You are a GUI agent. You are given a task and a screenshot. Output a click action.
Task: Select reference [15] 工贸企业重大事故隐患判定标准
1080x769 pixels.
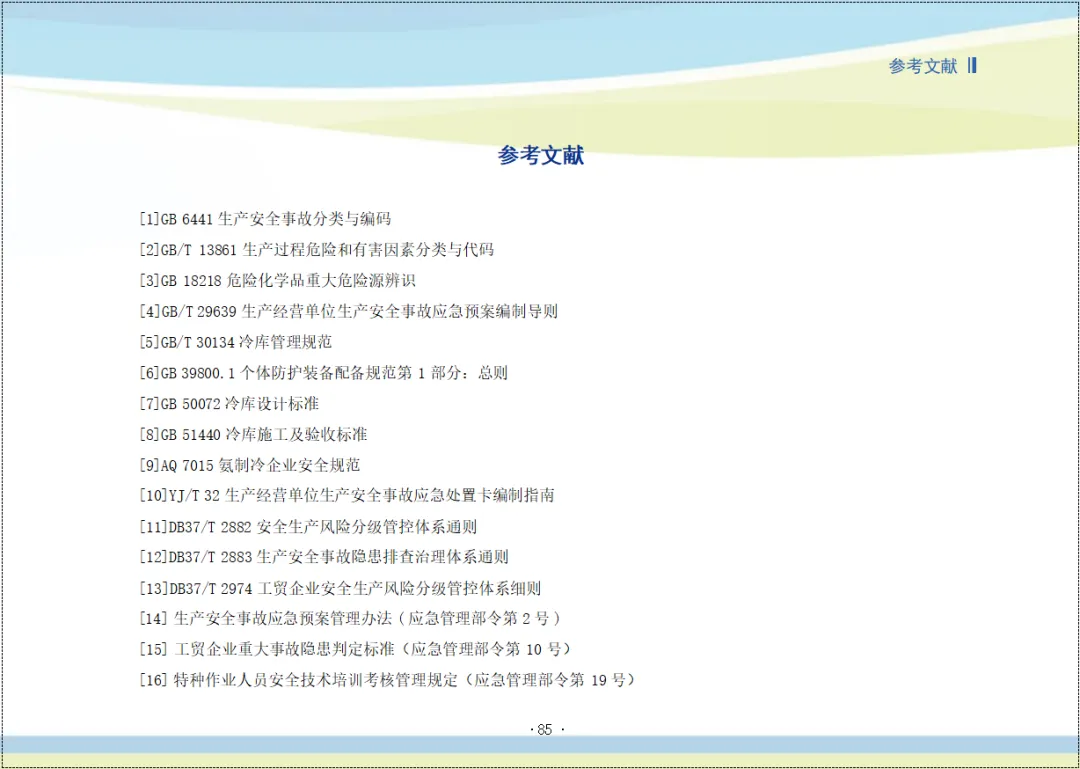coord(355,649)
